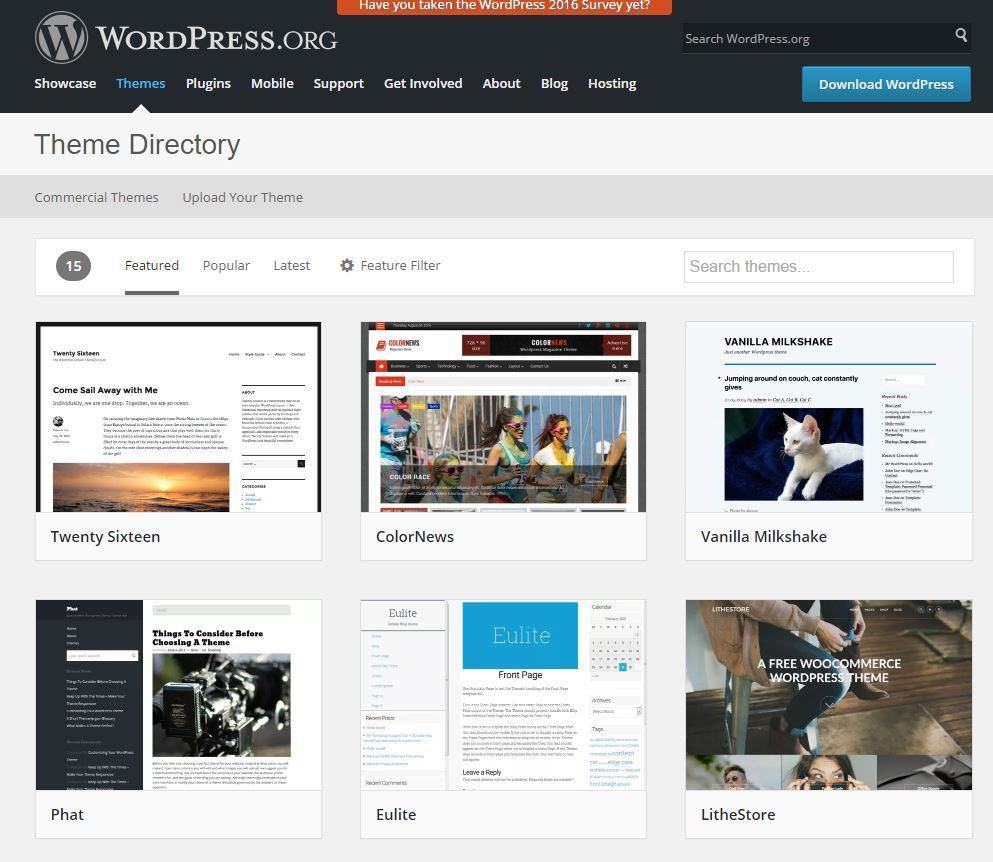
Task: Open the Plugins menu item
Action: [208, 83]
